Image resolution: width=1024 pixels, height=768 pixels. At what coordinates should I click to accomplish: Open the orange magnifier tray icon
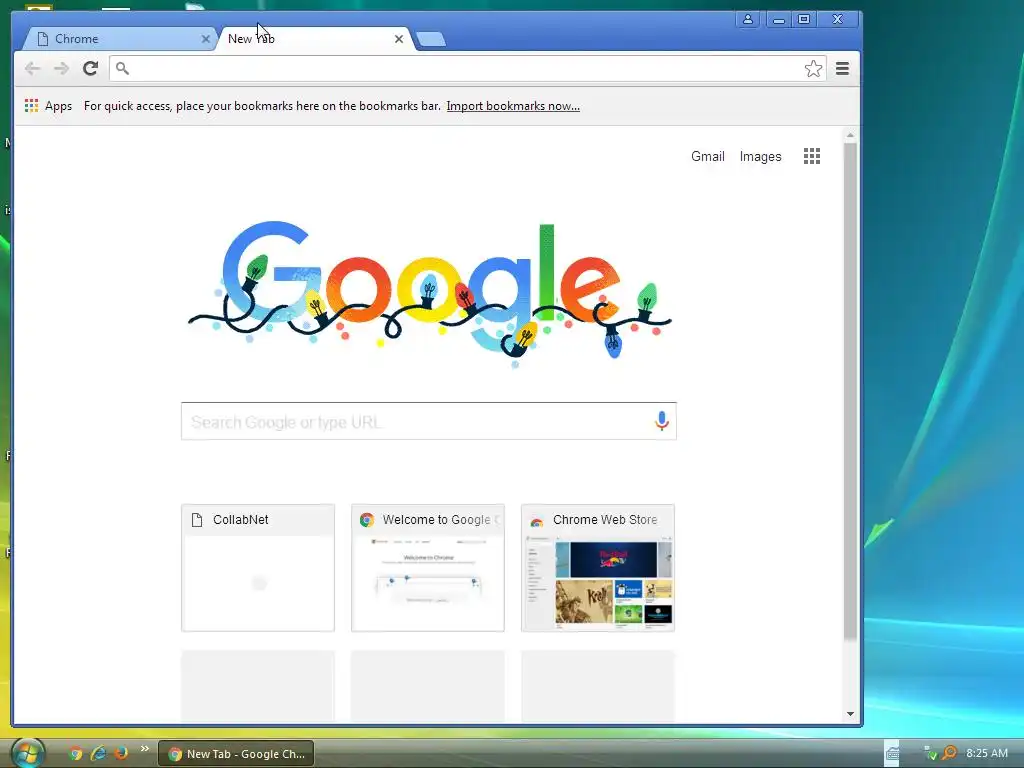pos(950,753)
